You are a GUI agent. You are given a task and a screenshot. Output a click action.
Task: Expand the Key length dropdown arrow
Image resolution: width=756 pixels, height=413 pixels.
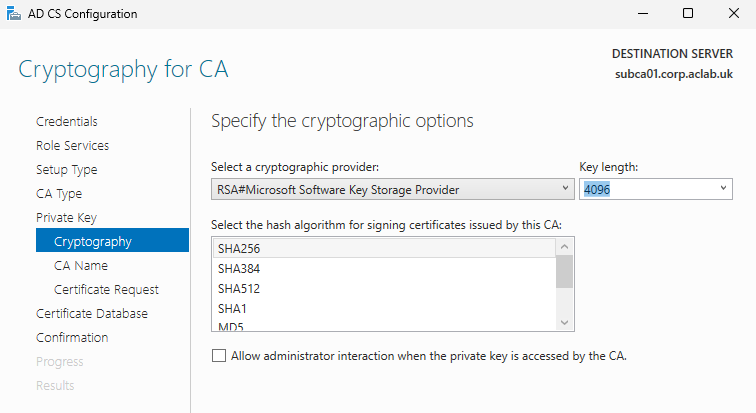click(723, 188)
